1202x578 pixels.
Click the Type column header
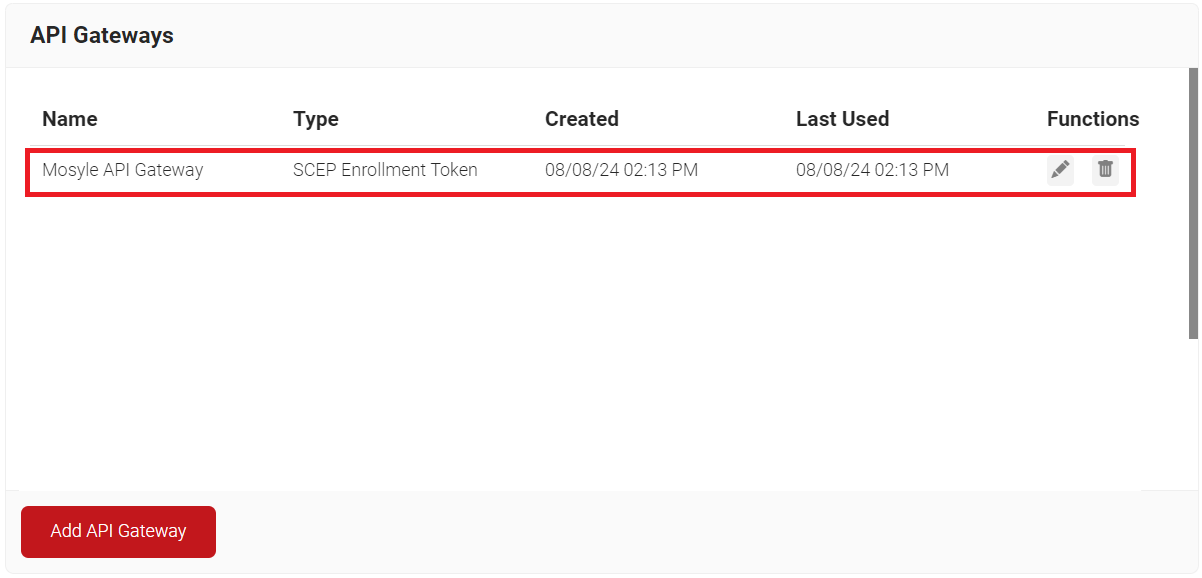316,119
